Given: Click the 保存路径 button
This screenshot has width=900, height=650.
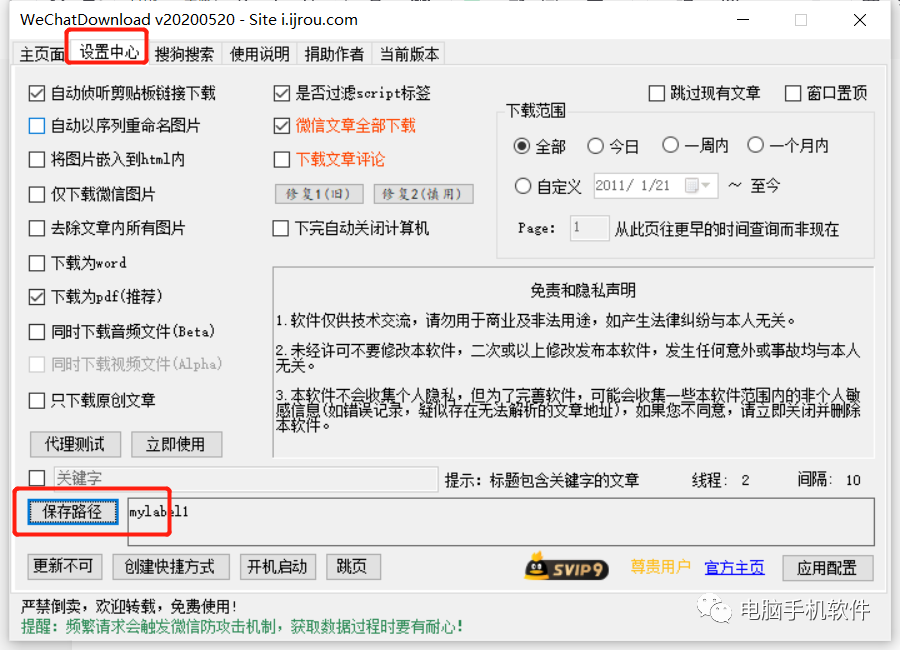Looking at the screenshot, I should pyautogui.click(x=73, y=511).
